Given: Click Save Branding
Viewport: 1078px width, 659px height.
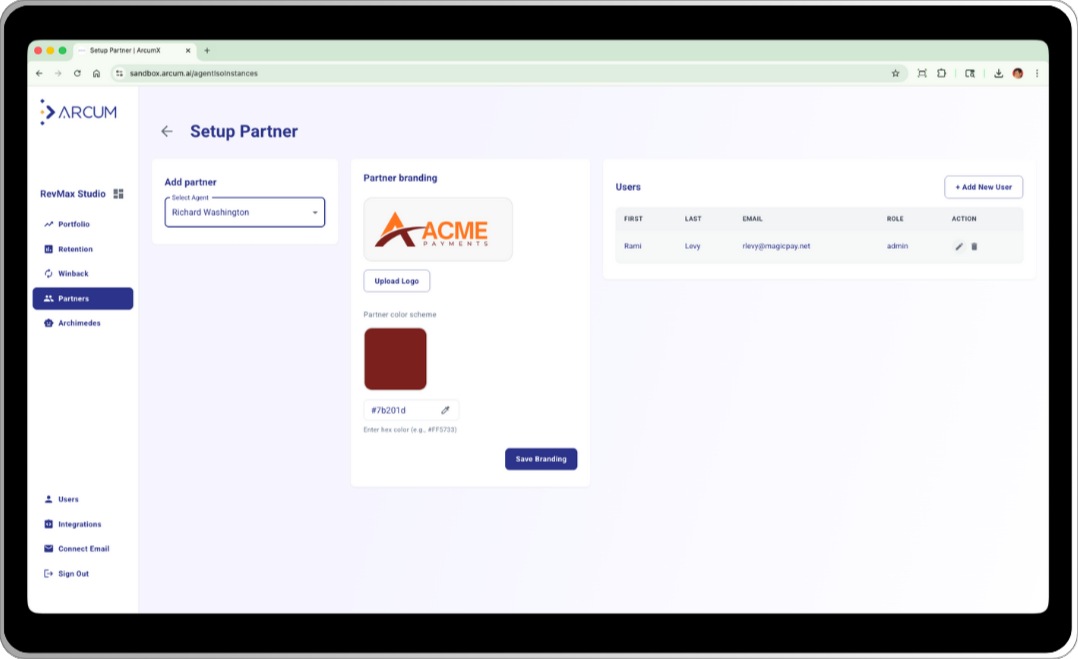Looking at the screenshot, I should click(x=541, y=459).
